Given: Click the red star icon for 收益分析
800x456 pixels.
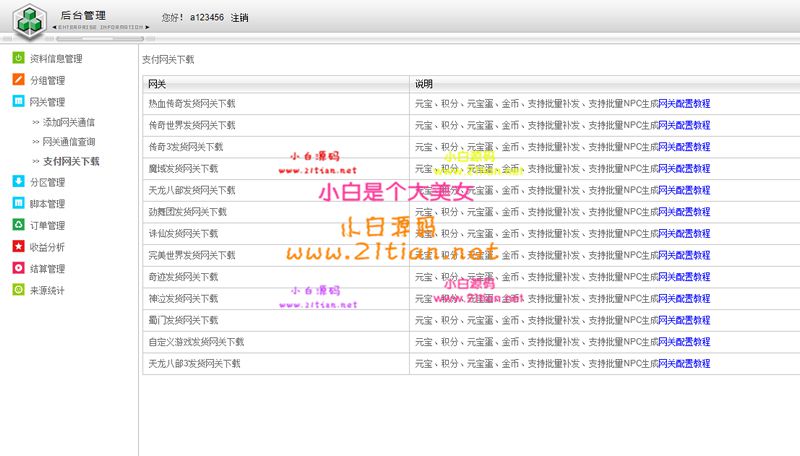Looking at the screenshot, I should click(x=18, y=247).
